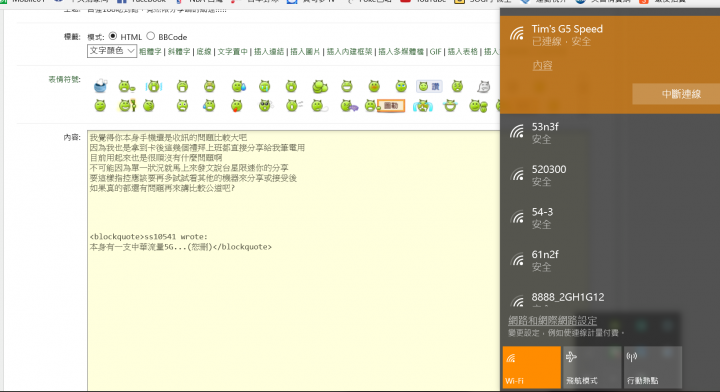Insert the white ghost emoticon
The height and width of the screenshot is (392, 720).
pos(483,86)
